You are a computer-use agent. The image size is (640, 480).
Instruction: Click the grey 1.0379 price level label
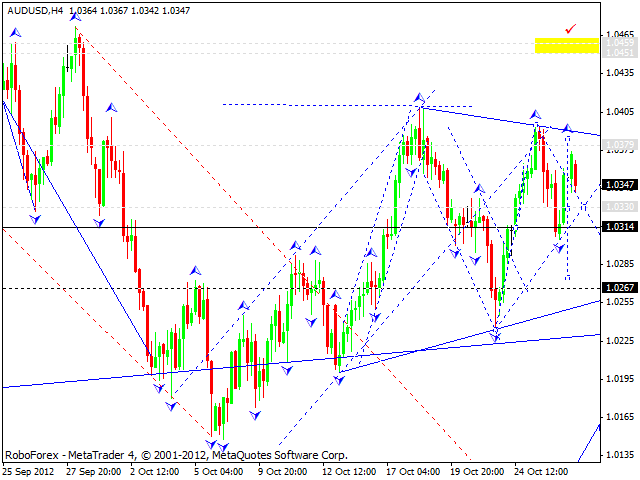(x=620, y=146)
